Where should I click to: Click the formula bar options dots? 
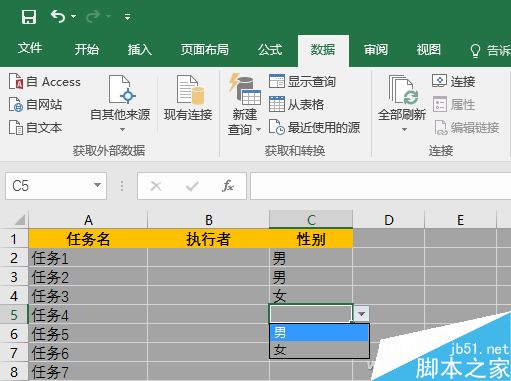[x=122, y=186]
